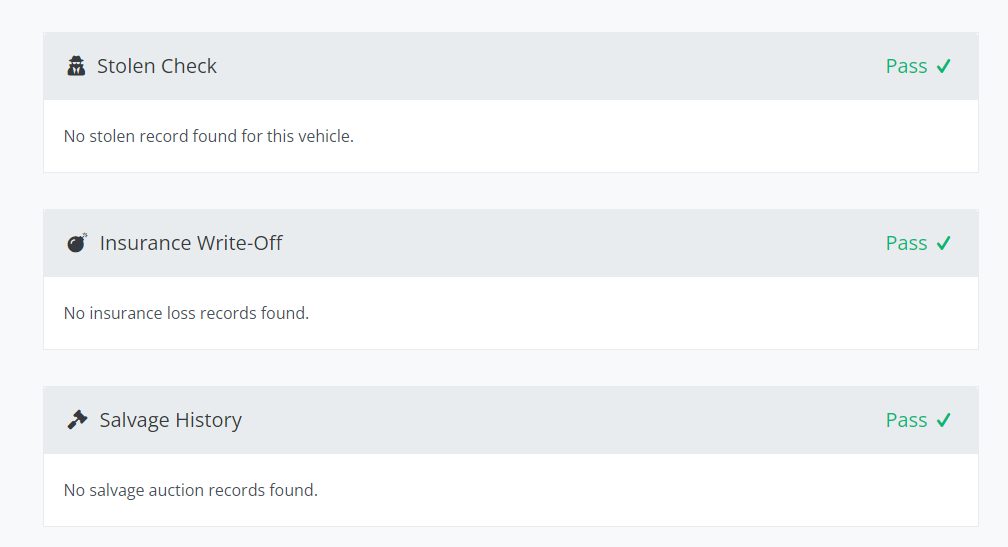The width and height of the screenshot is (1008, 547).
Task: Select the Insurance Write-Off section title
Action: tap(191, 243)
